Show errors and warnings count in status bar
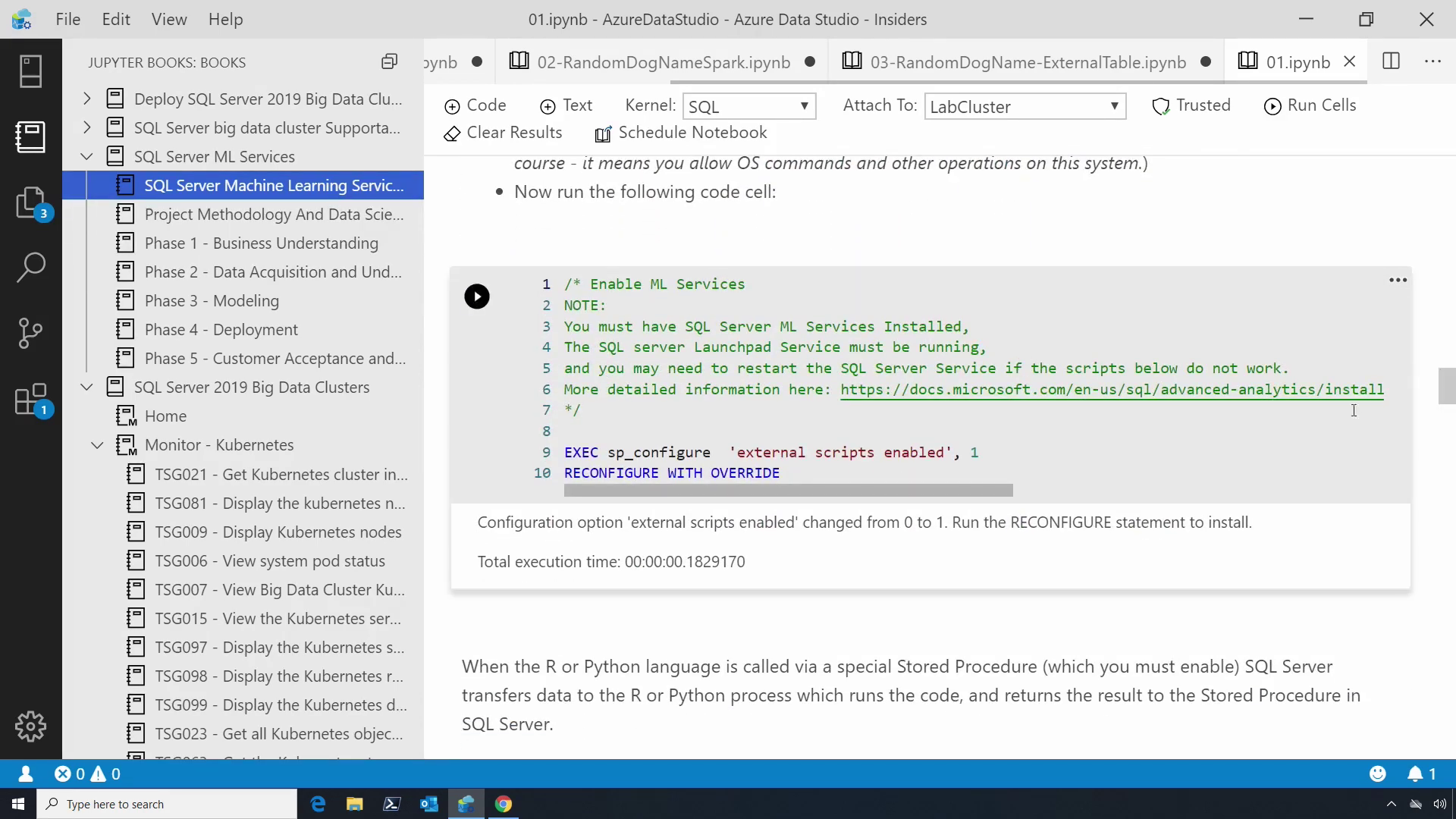The width and height of the screenshot is (1456, 819). pos(88,773)
